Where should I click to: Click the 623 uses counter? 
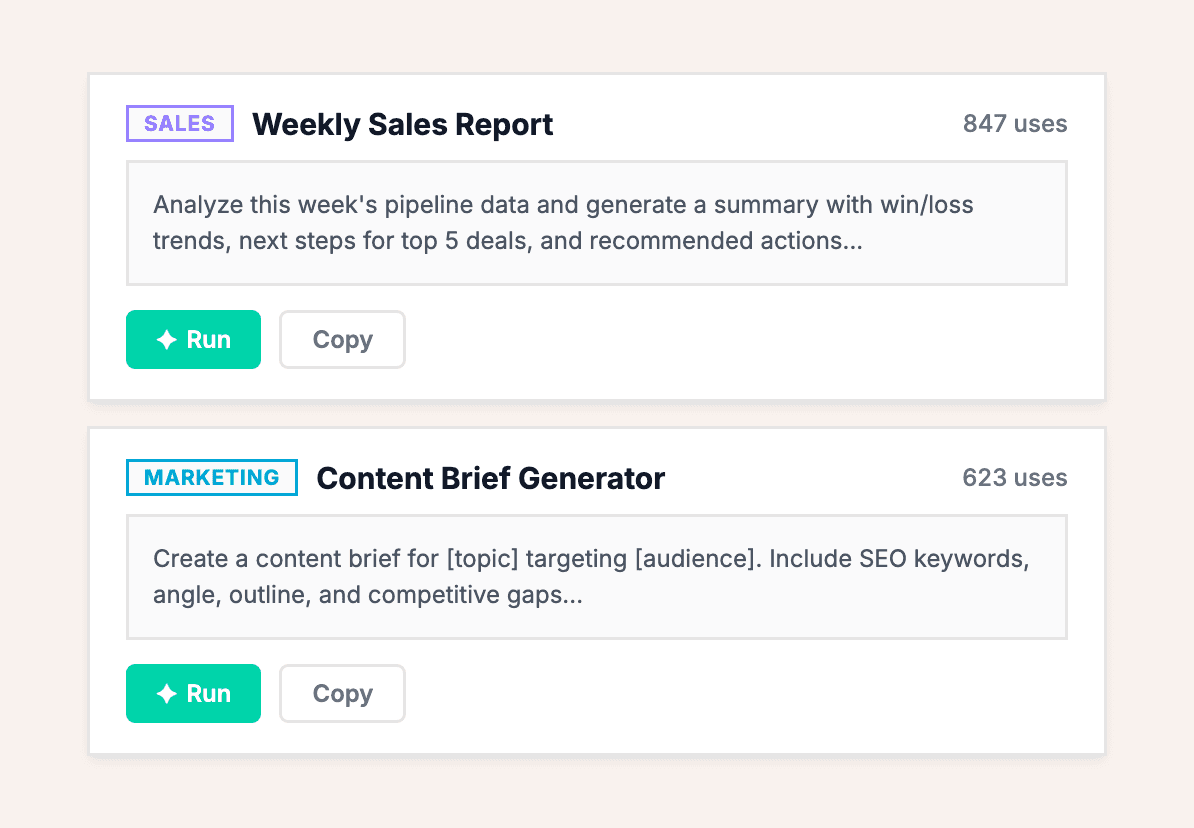click(x=1014, y=478)
